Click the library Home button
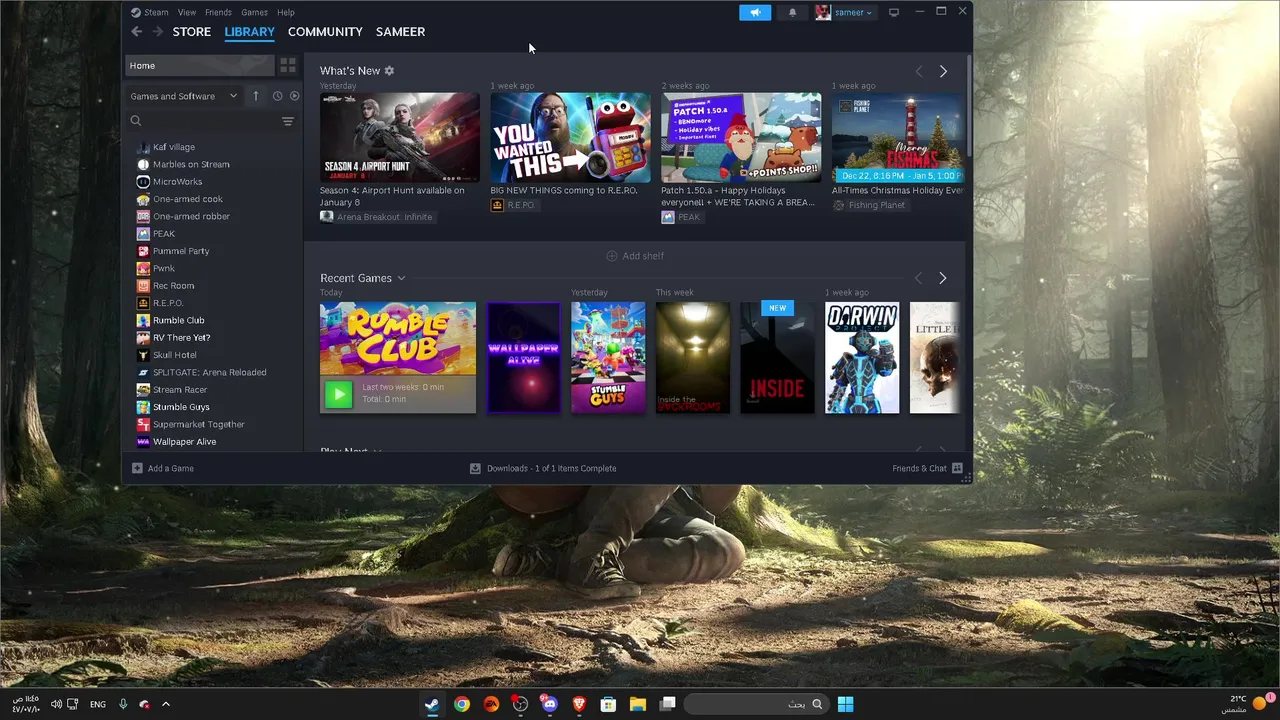This screenshot has width=1280, height=720. point(199,65)
